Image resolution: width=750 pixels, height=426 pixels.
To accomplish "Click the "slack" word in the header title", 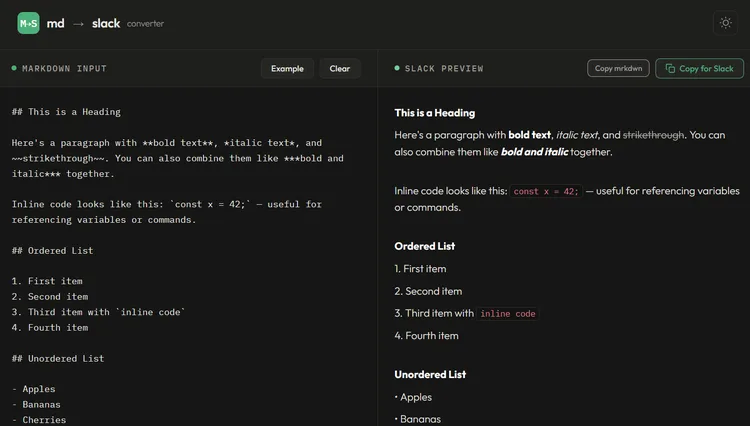I will (106, 23).
